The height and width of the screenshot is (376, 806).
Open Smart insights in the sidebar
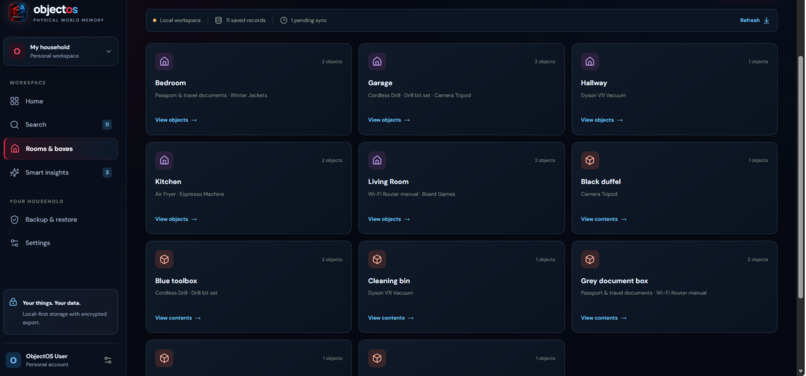(x=61, y=172)
